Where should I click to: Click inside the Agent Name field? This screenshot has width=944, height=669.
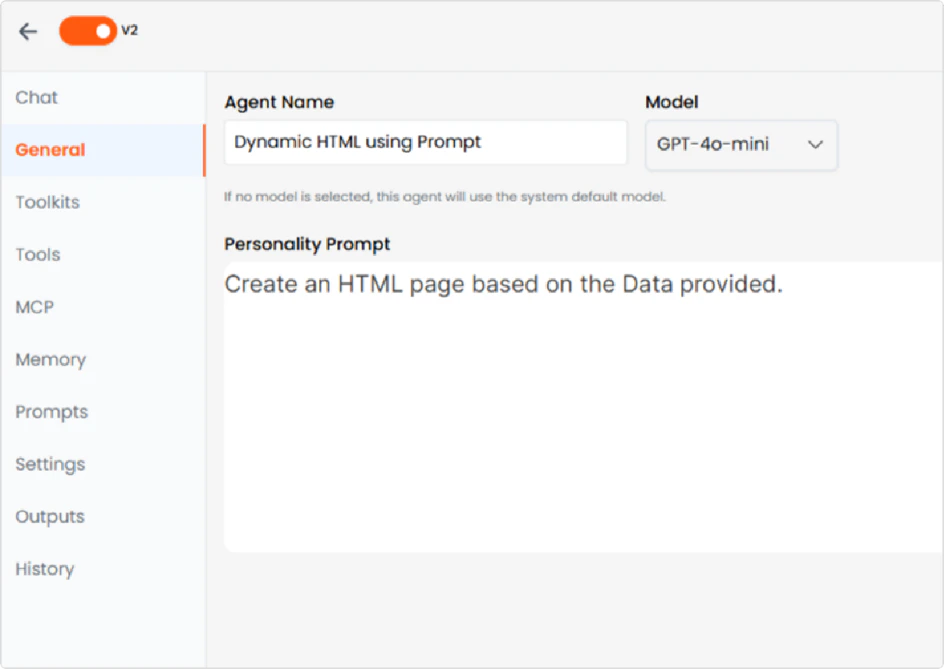[425, 142]
